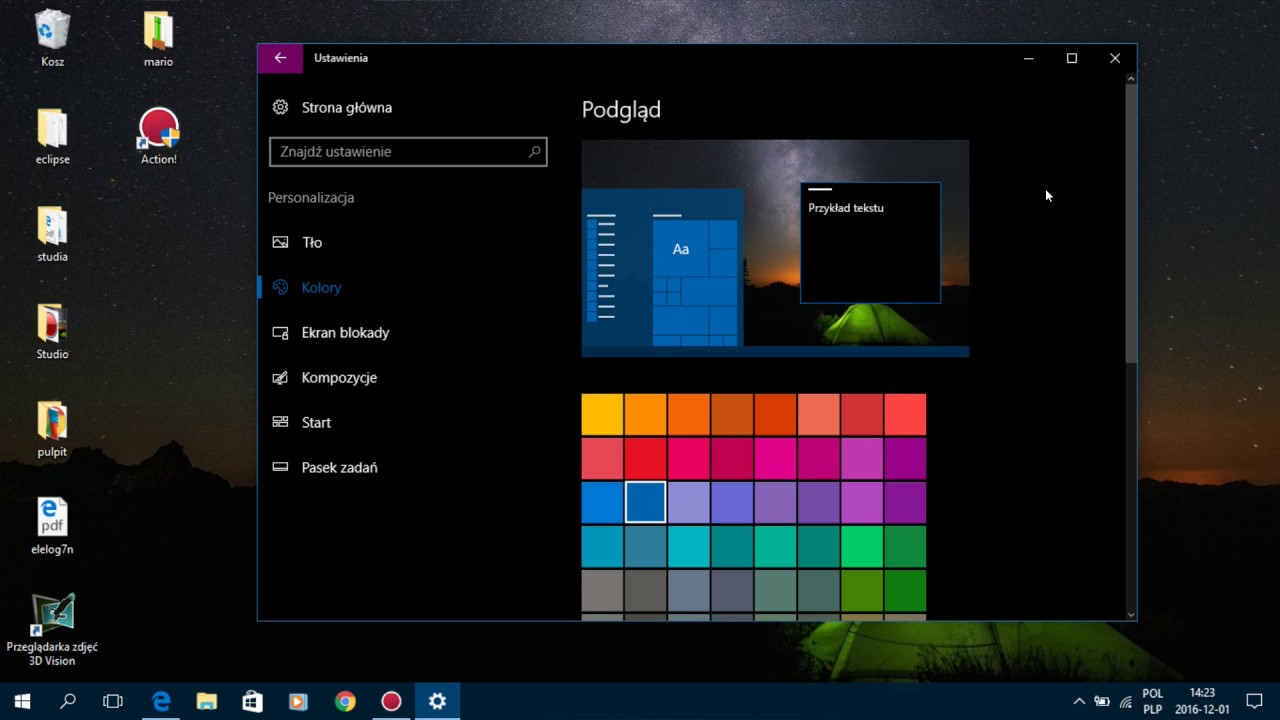Open the Tło background settings
The image size is (1280, 720).
point(297,242)
